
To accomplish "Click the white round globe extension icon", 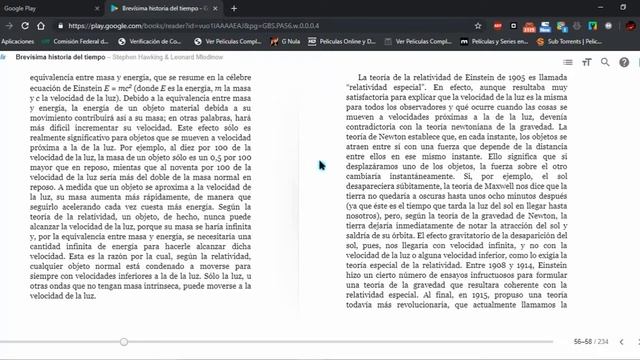I will [608, 26].
